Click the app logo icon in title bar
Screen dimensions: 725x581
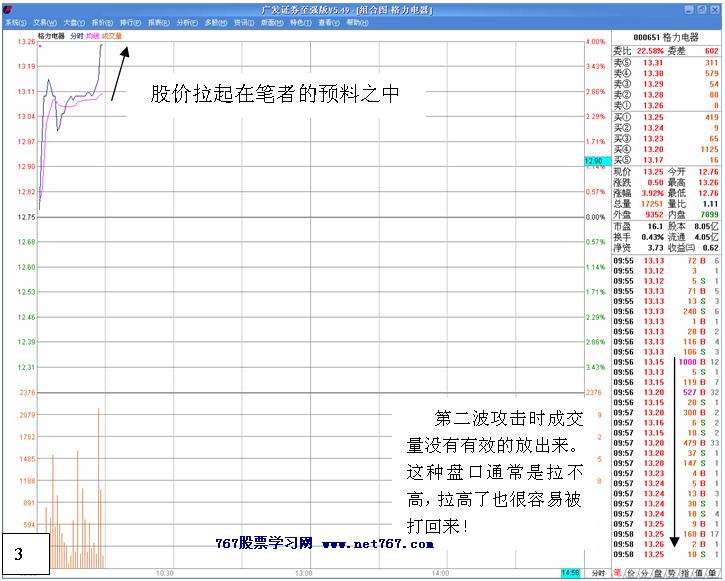[8, 9]
